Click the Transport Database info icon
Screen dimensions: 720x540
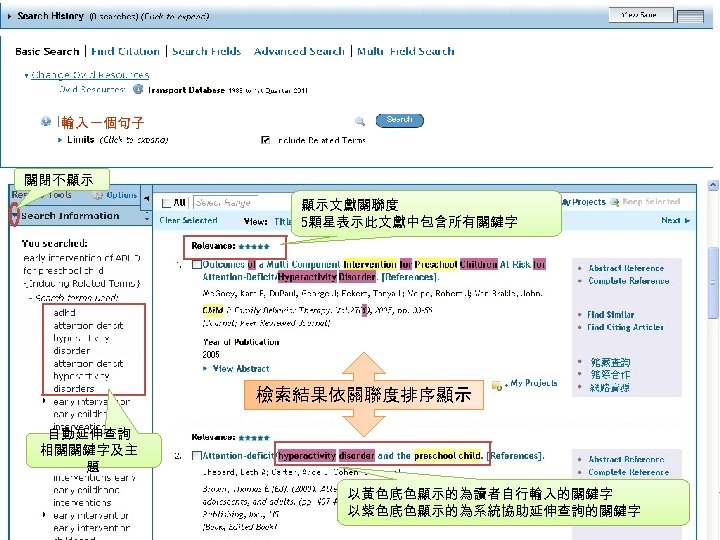138,90
